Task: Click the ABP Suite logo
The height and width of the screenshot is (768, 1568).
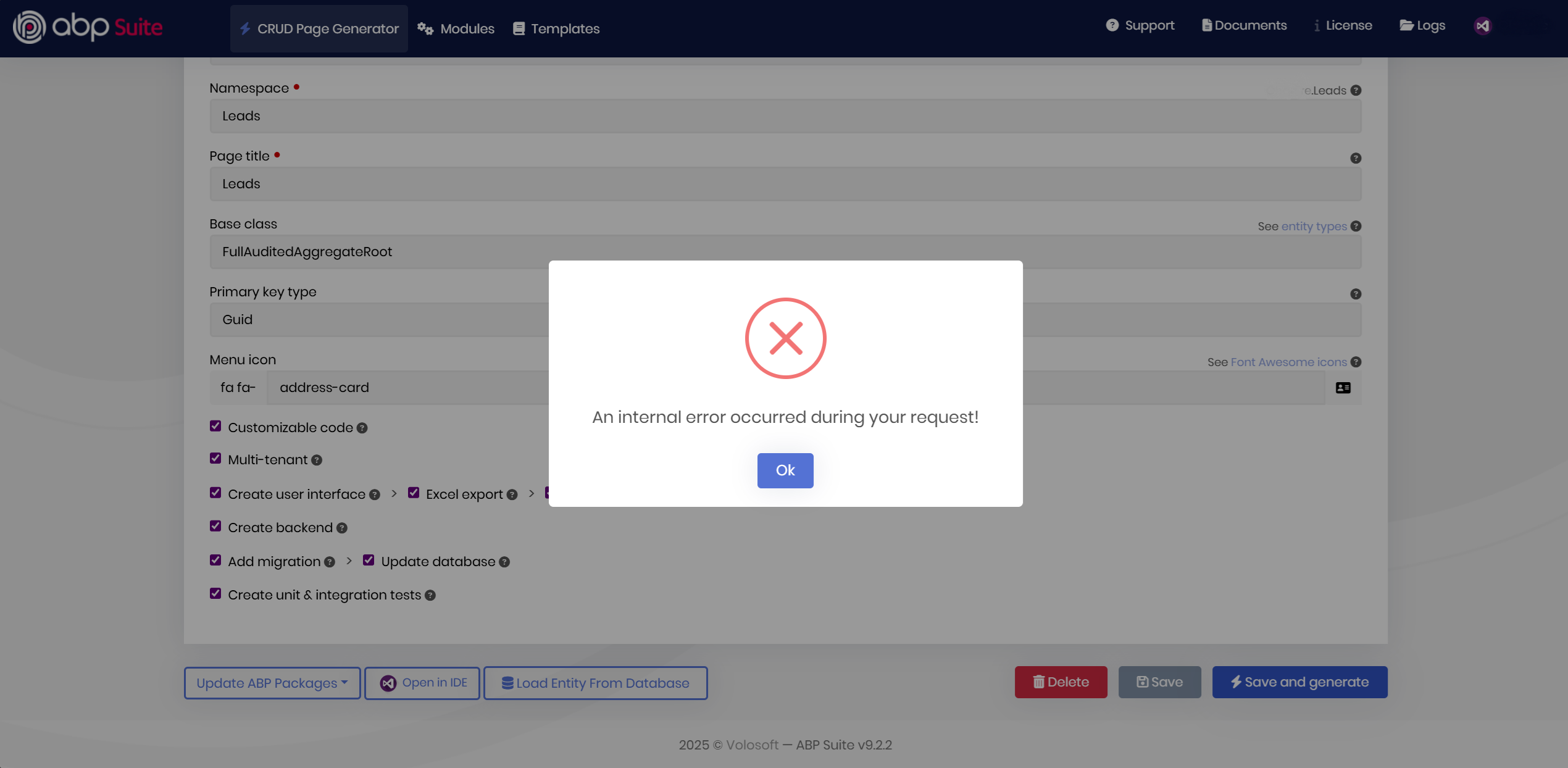Action: pyautogui.click(x=88, y=27)
